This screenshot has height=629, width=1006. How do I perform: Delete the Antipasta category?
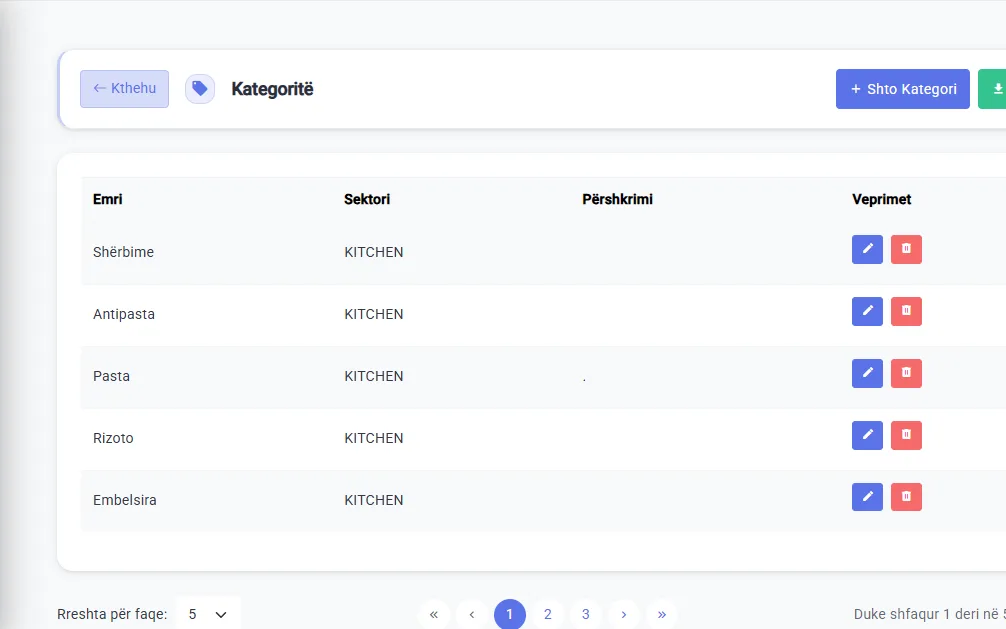pyautogui.click(x=906, y=311)
